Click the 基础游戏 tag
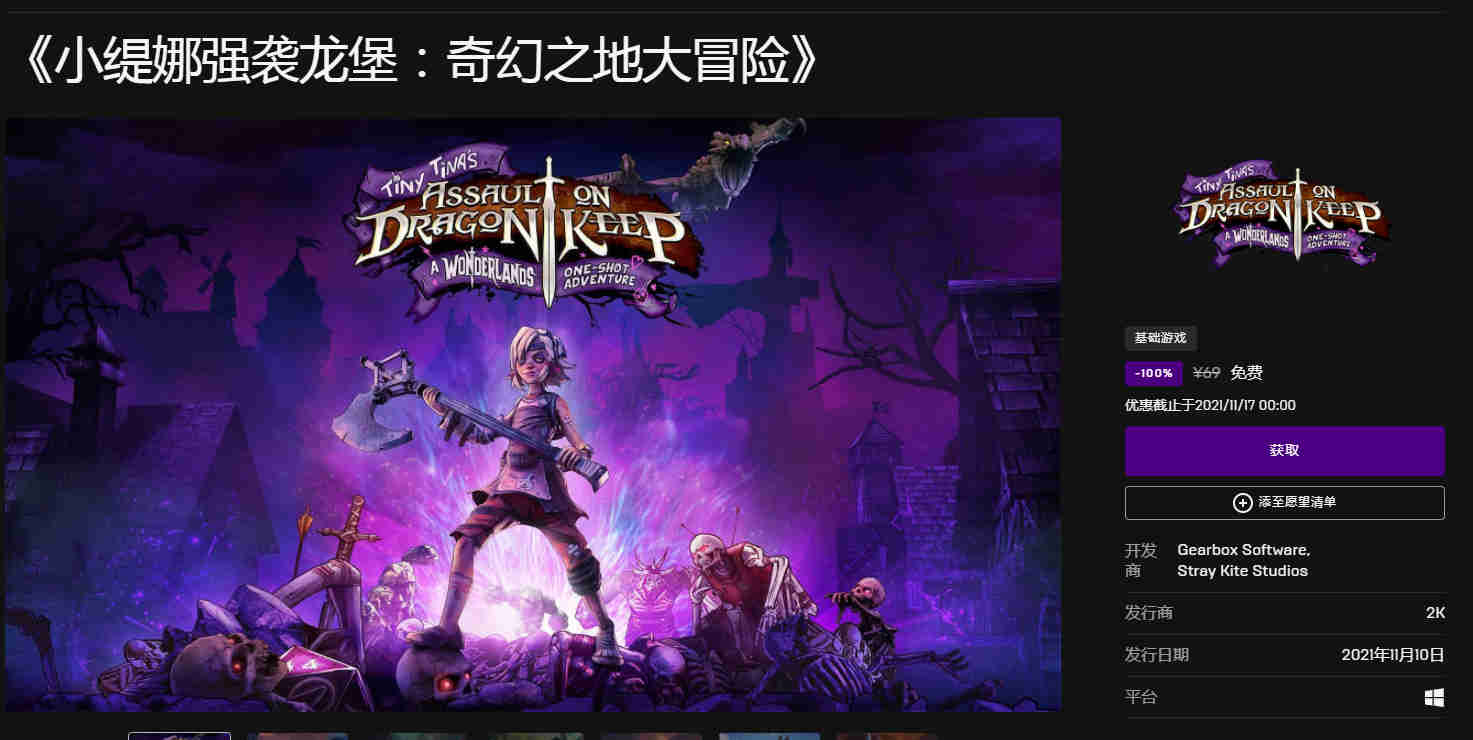Viewport: 1473px width, 740px height. pyautogui.click(x=1160, y=338)
